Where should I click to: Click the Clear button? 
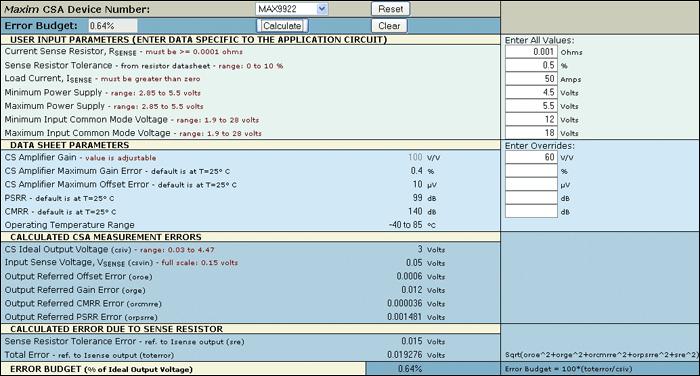tap(389, 26)
